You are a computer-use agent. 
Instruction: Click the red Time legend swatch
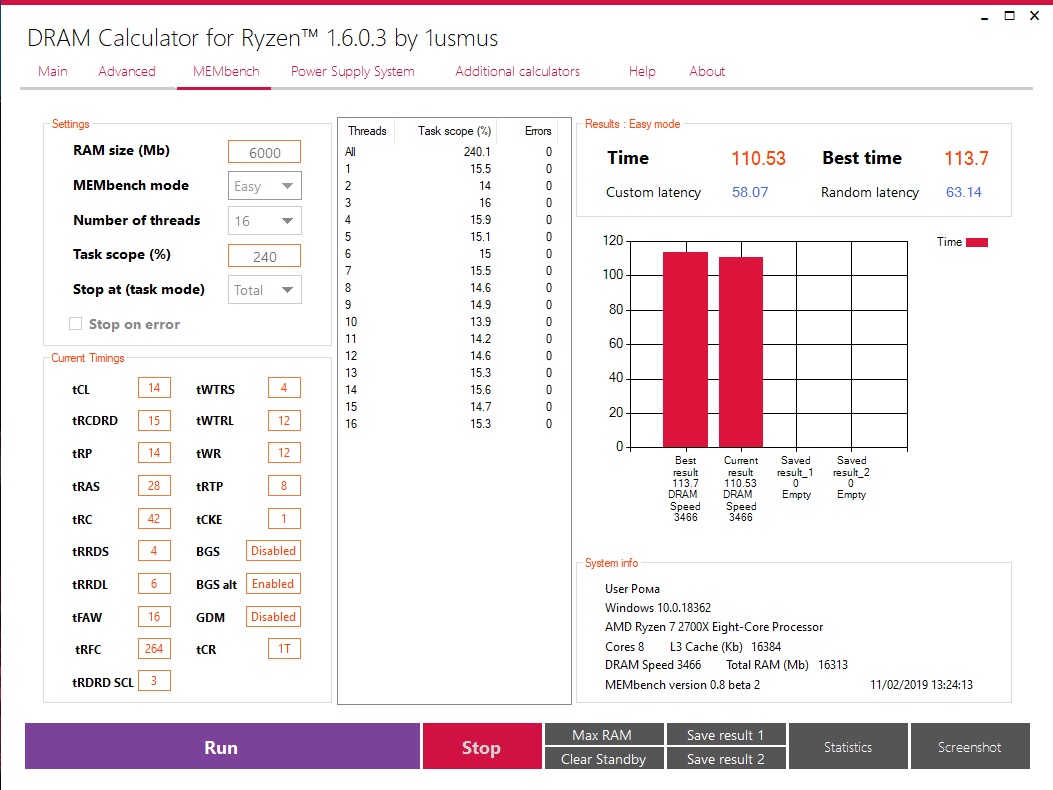click(x=977, y=243)
